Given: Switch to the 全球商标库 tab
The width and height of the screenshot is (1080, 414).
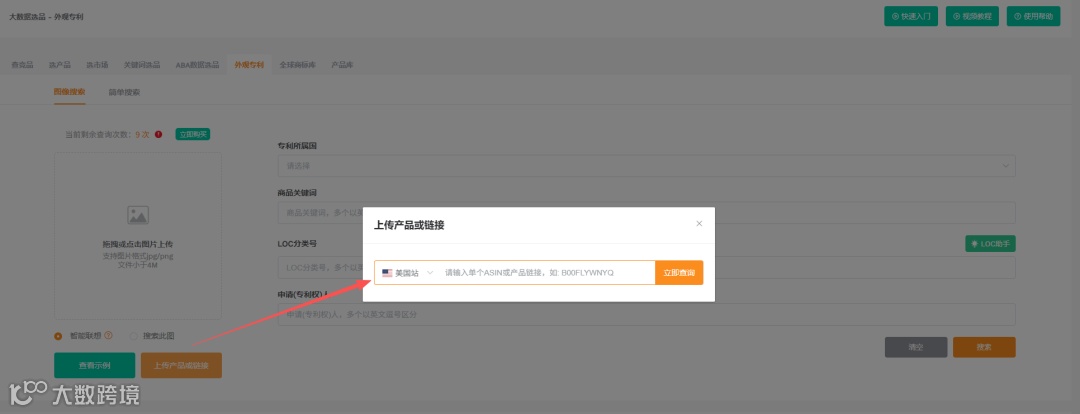Looking at the screenshot, I should 298,65.
